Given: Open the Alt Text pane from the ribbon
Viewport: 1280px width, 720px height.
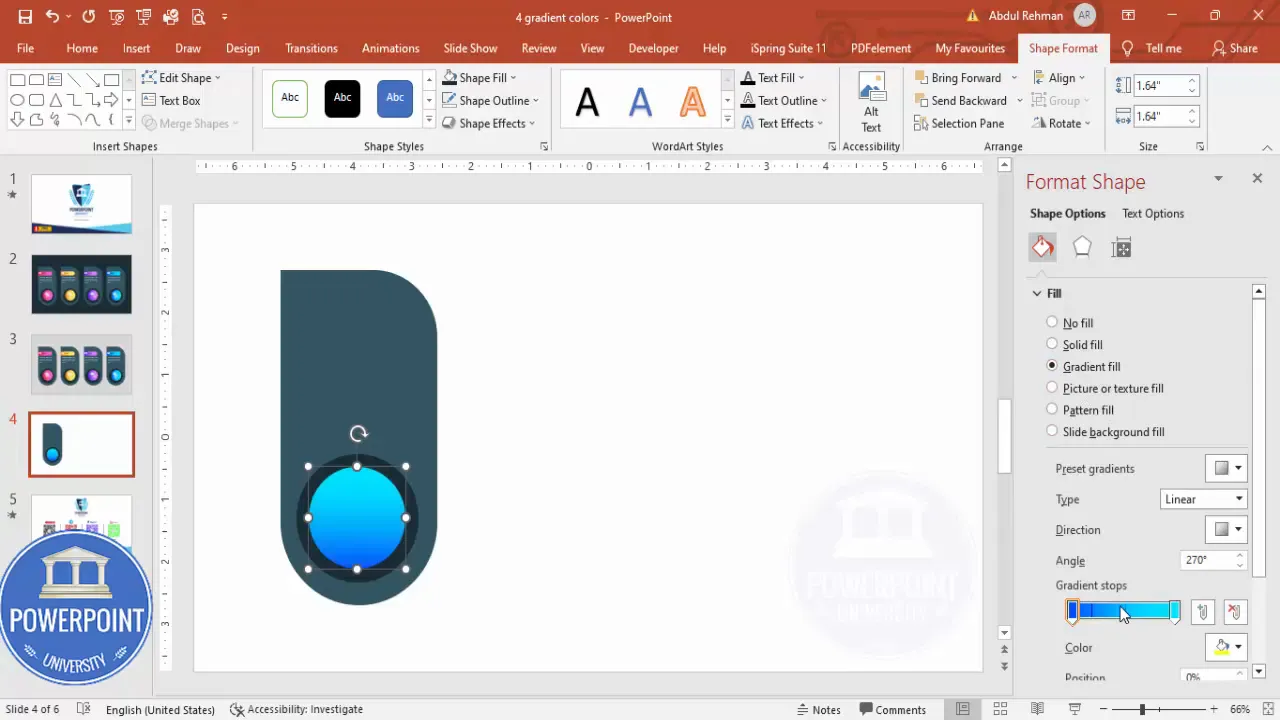Looking at the screenshot, I should tap(871, 100).
